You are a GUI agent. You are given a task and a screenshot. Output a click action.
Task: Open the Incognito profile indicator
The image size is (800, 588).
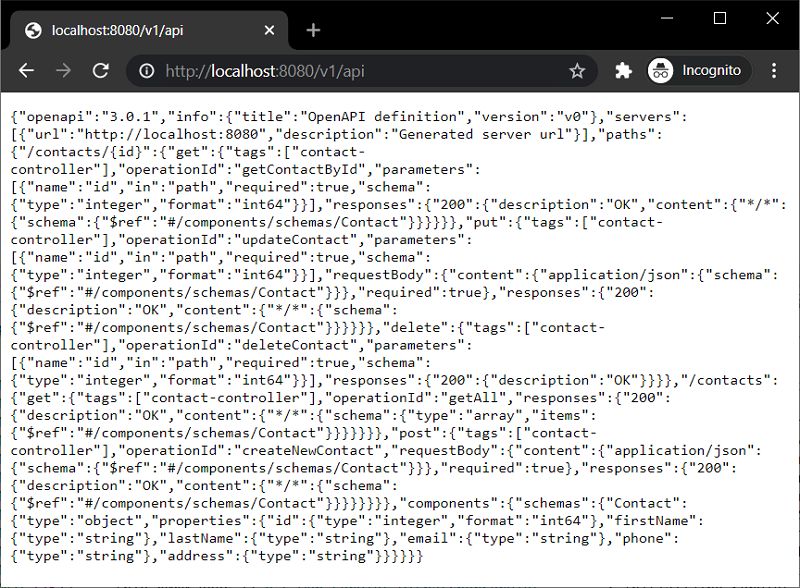[x=698, y=70]
